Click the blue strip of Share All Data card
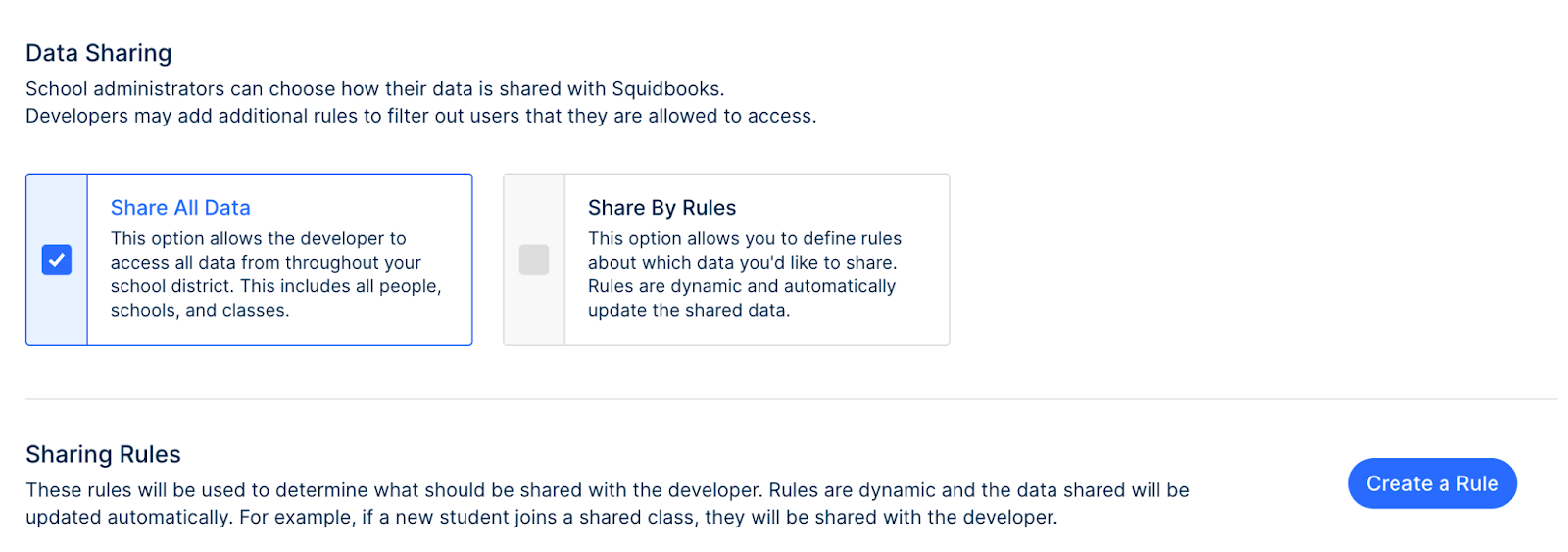Viewport: 1568px width, 552px height. pos(57,260)
